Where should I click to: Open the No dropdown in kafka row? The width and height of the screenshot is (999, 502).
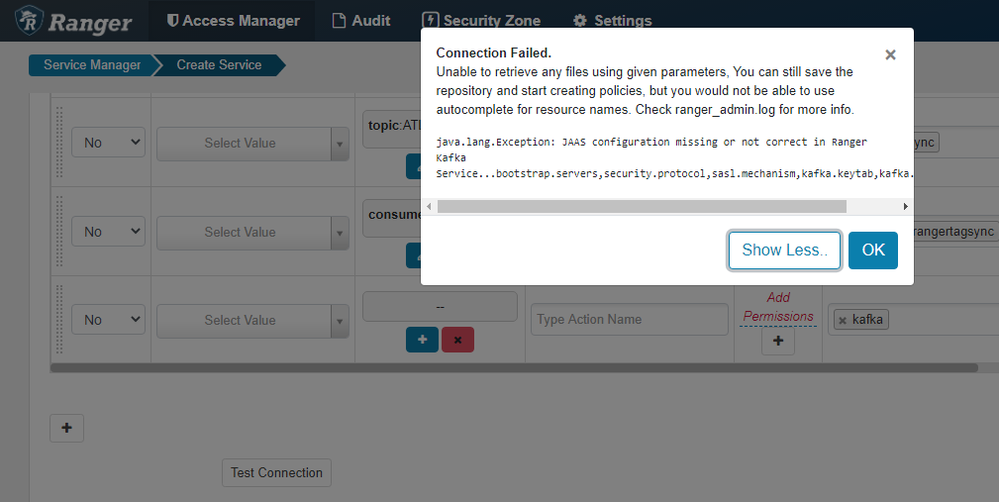coord(108,320)
